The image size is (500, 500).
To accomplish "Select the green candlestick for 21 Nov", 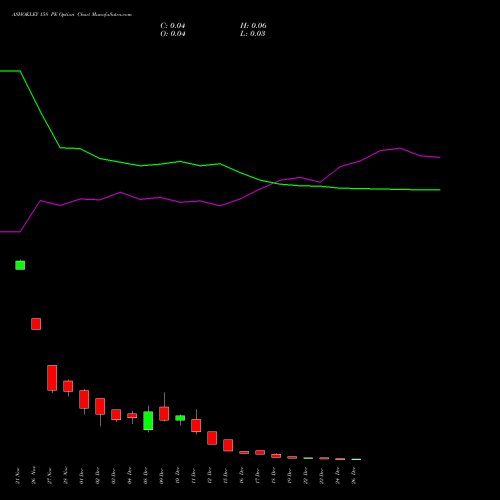I will tap(20, 265).
